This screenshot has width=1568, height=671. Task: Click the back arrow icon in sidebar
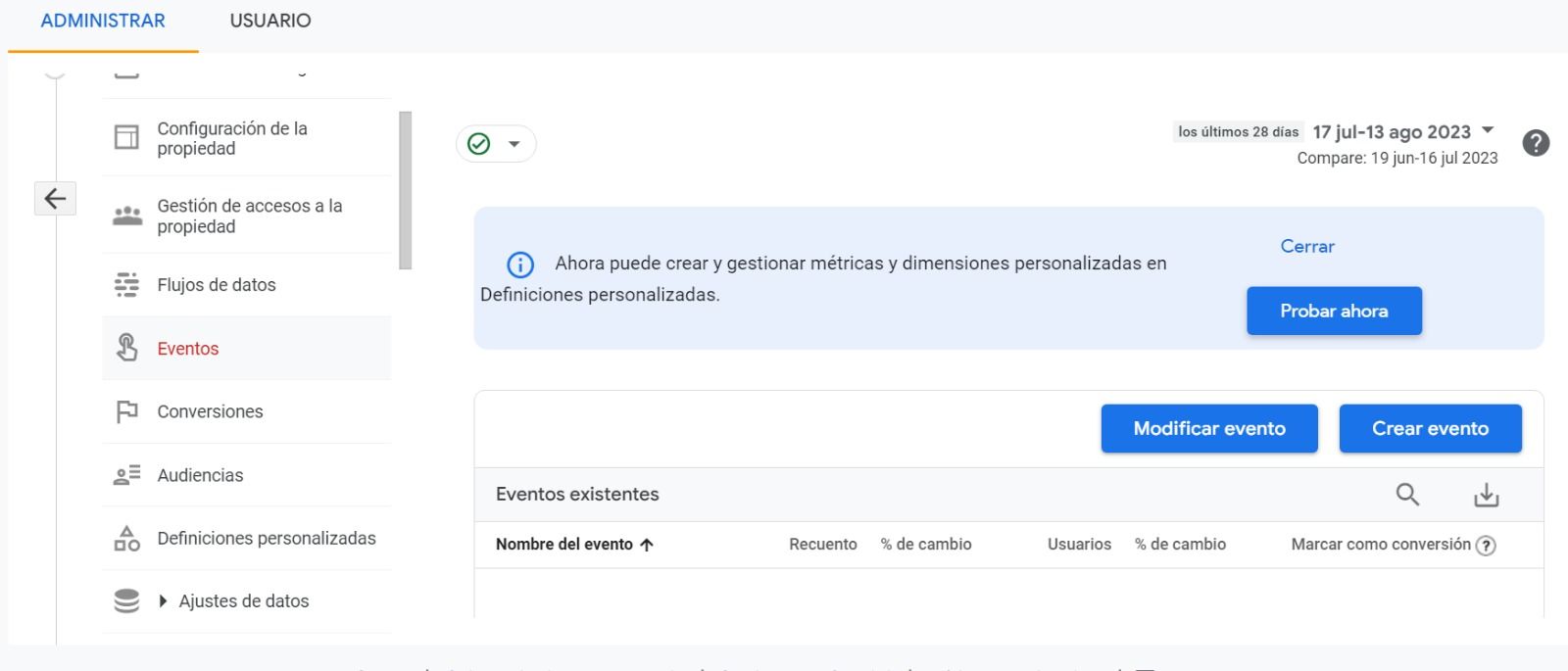point(55,199)
